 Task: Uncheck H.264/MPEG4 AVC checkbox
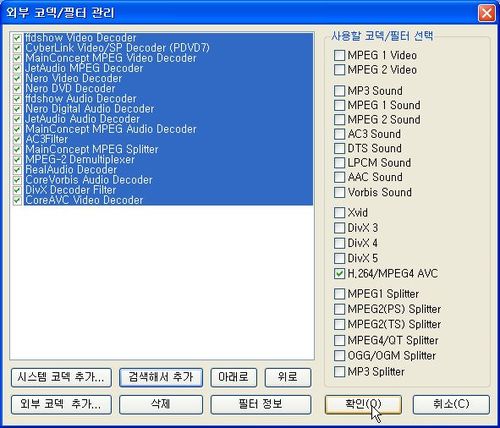pyautogui.click(x=339, y=274)
